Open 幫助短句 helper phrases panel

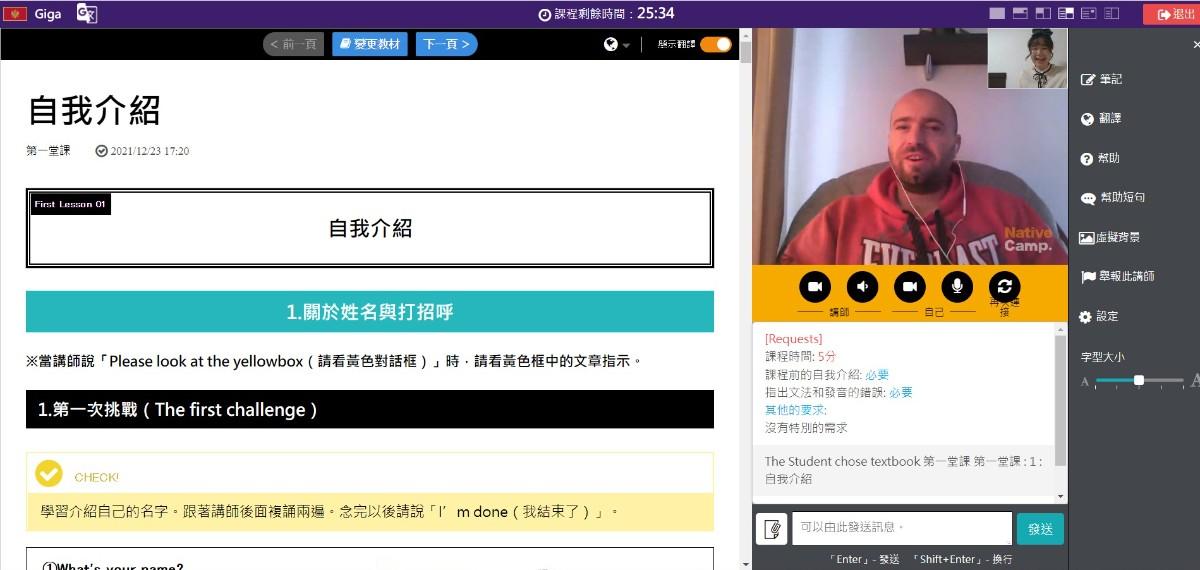coord(1113,198)
